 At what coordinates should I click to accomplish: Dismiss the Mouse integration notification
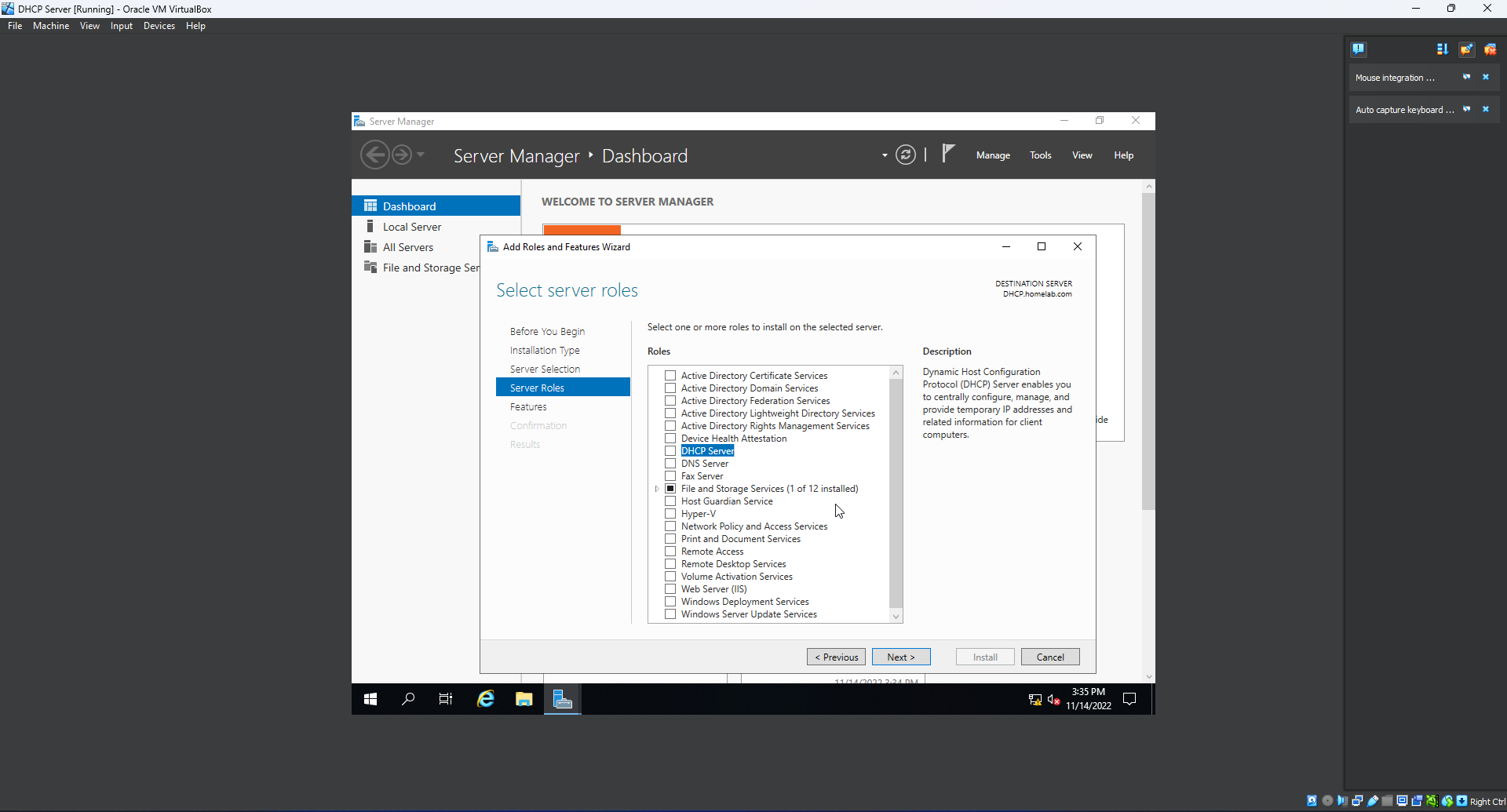pos(1486,77)
